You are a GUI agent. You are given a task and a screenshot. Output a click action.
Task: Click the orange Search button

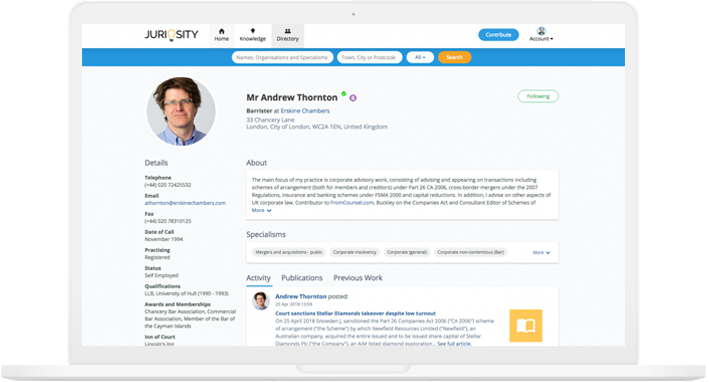pyautogui.click(x=454, y=57)
